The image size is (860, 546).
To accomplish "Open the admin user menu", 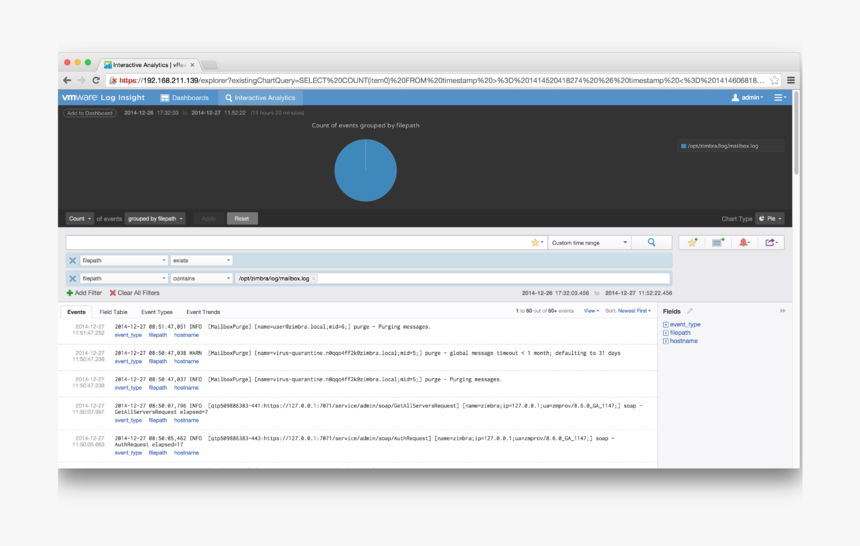I will [x=747, y=98].
